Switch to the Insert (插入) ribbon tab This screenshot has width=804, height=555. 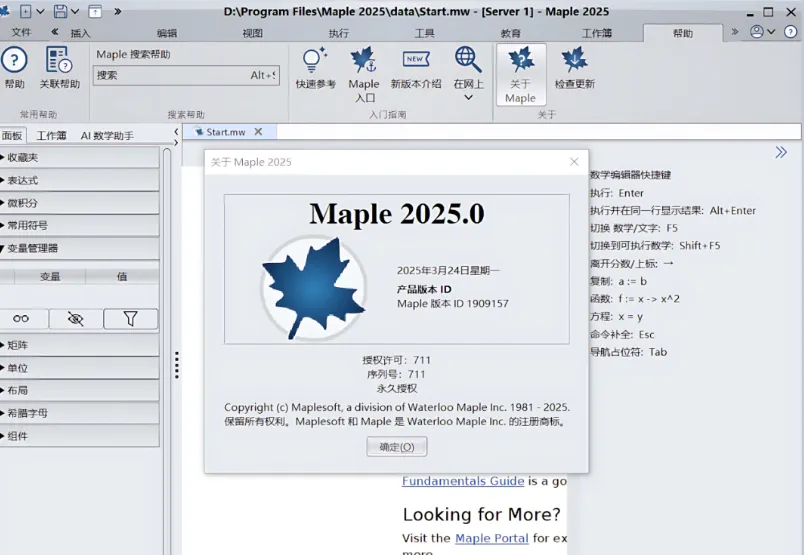point(80,33)
